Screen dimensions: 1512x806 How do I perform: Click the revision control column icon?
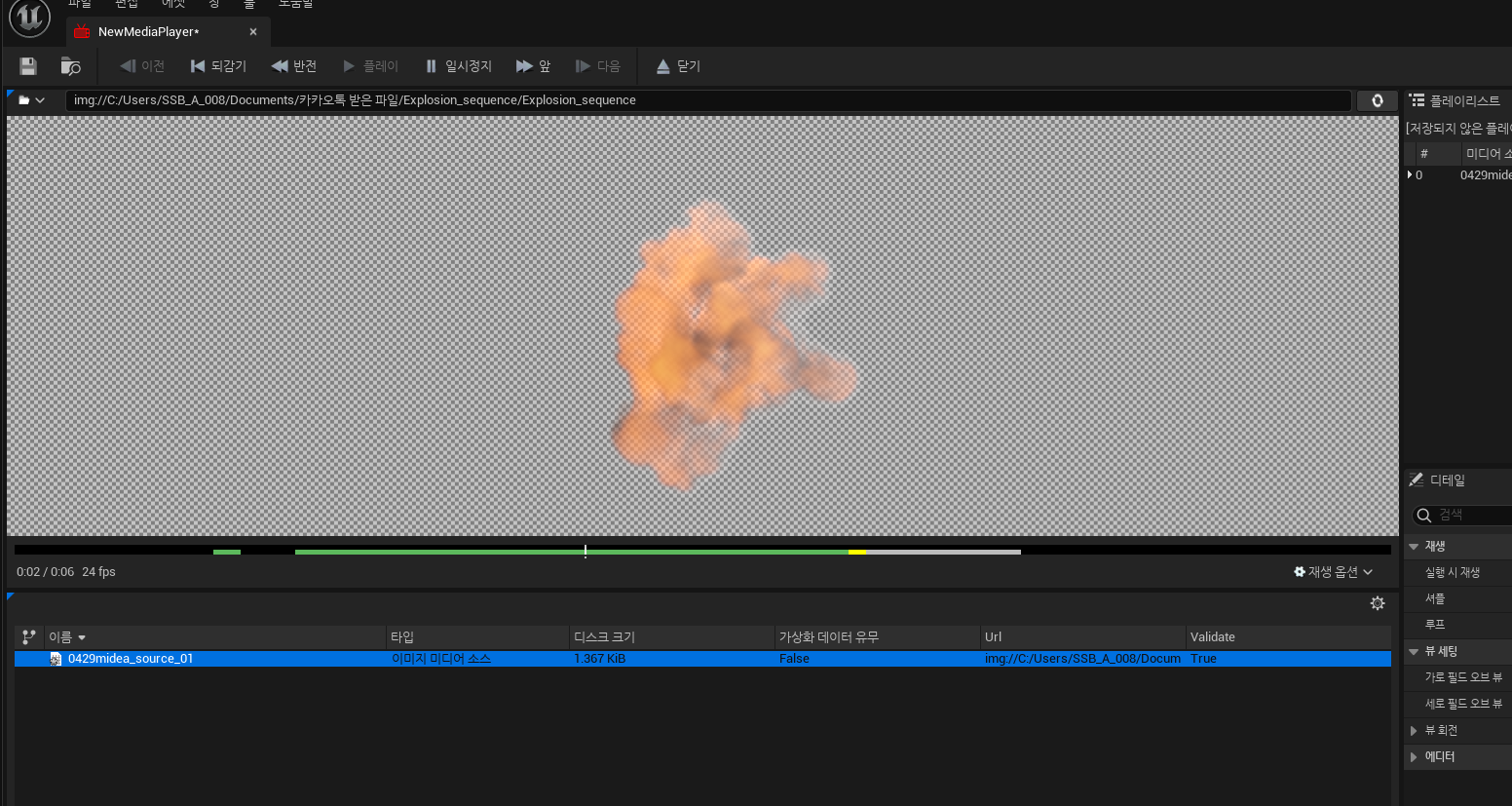click(x=29, y=637)
